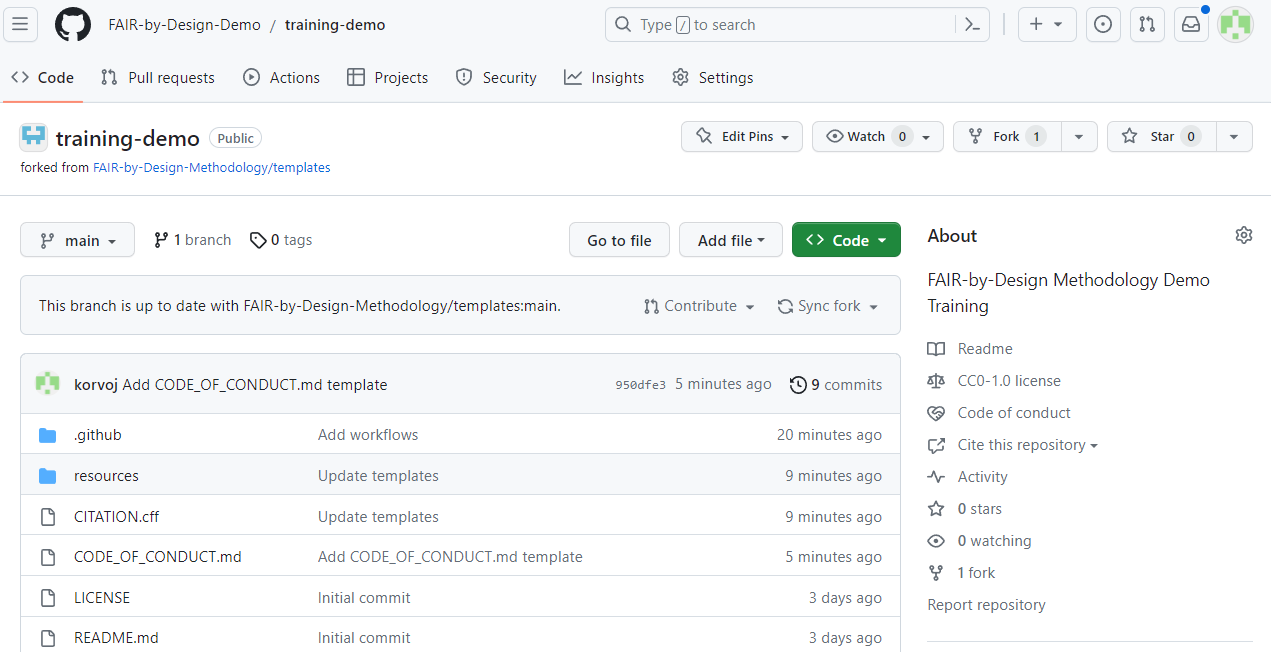
Task: Switch to the Actions tab
Action: coord(281,77)
